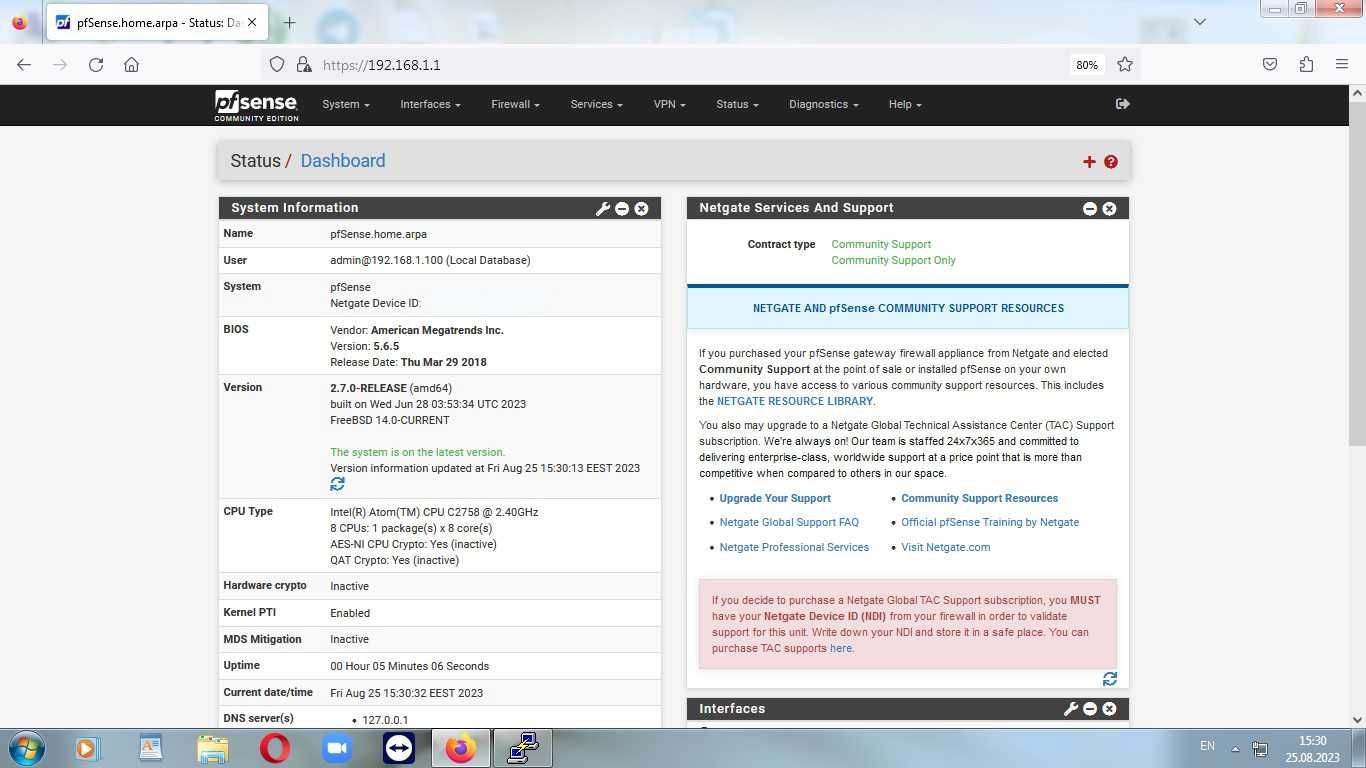The height and width of the screenshot is (768, 1366).
Task: Open TeamViewer from the taskbar
Action: coord(399,748)
